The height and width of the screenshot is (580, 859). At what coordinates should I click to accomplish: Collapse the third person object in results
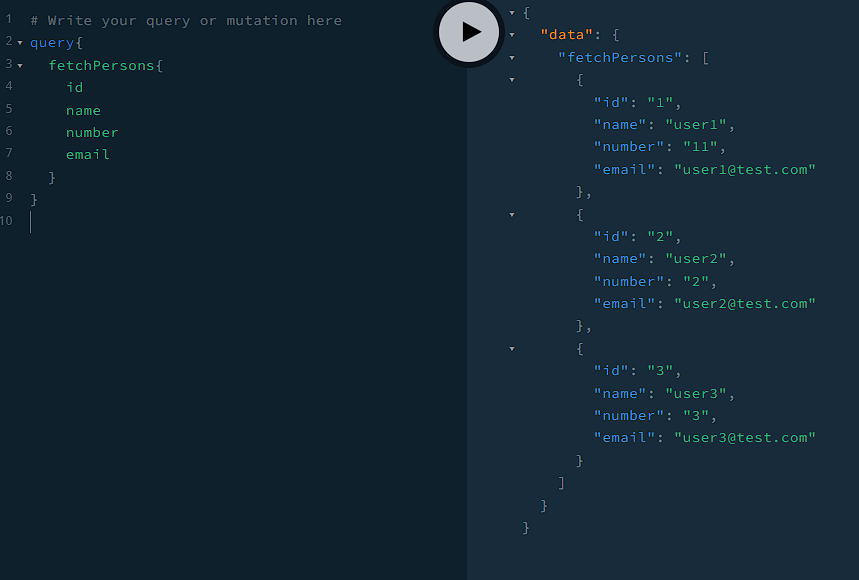511,348
